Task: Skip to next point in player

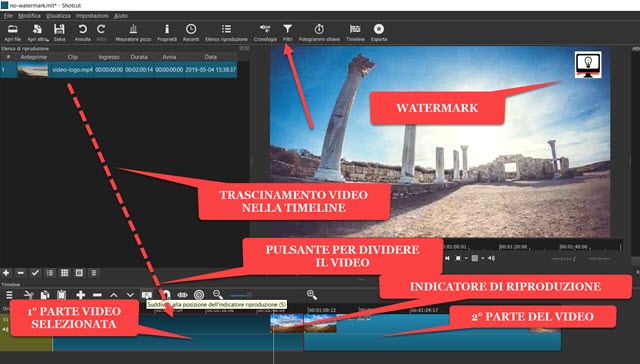Action: coord(447,258)
